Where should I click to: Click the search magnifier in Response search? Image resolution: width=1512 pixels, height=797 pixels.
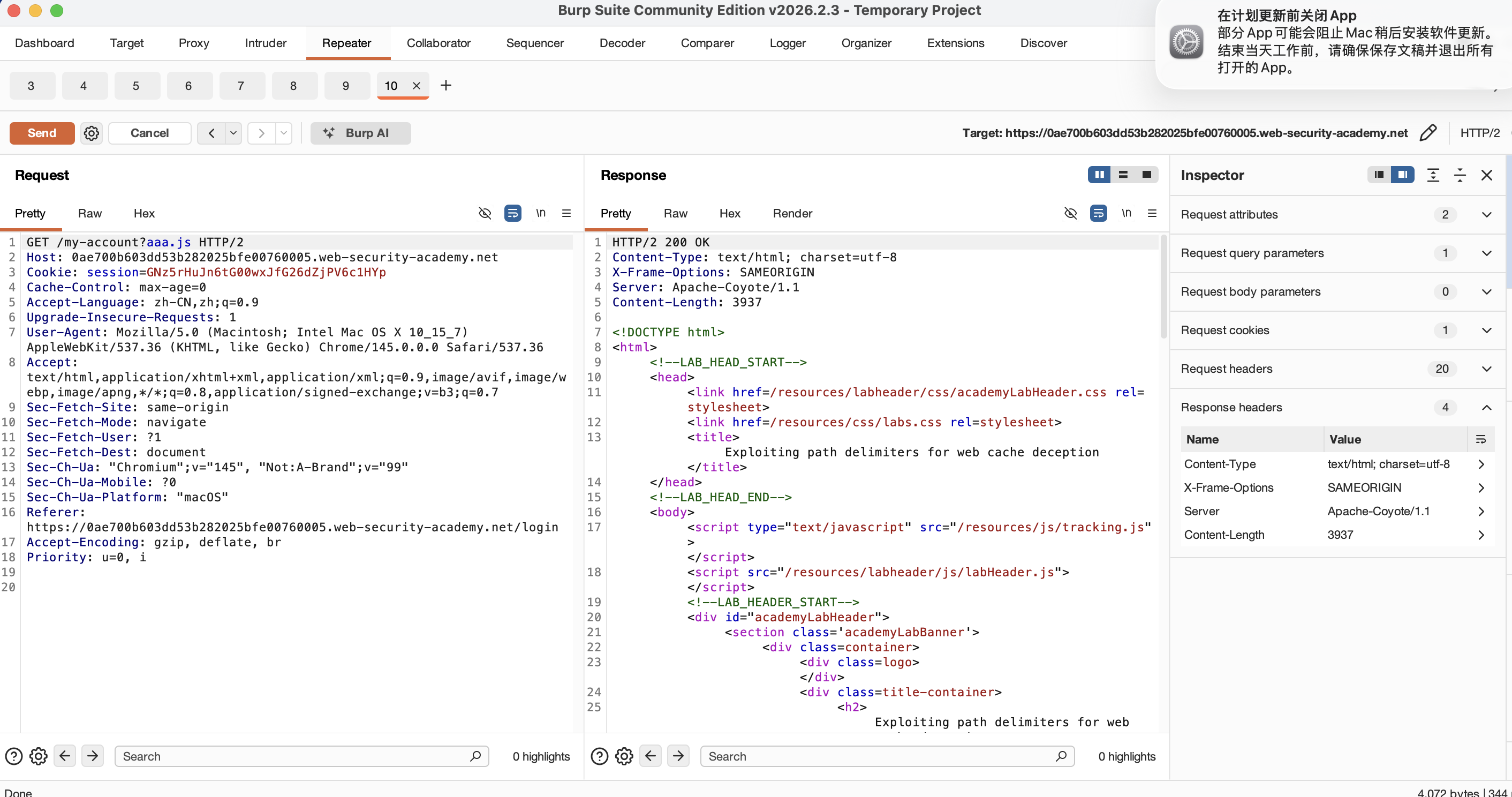tap(1061, 756)
